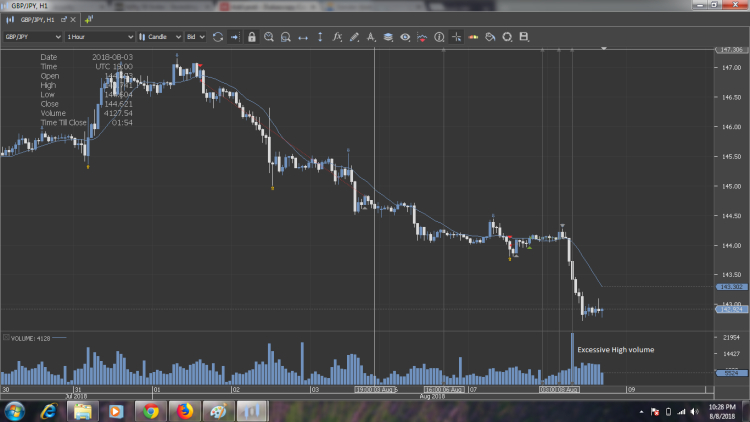Click the save chart disk icon

524,37
